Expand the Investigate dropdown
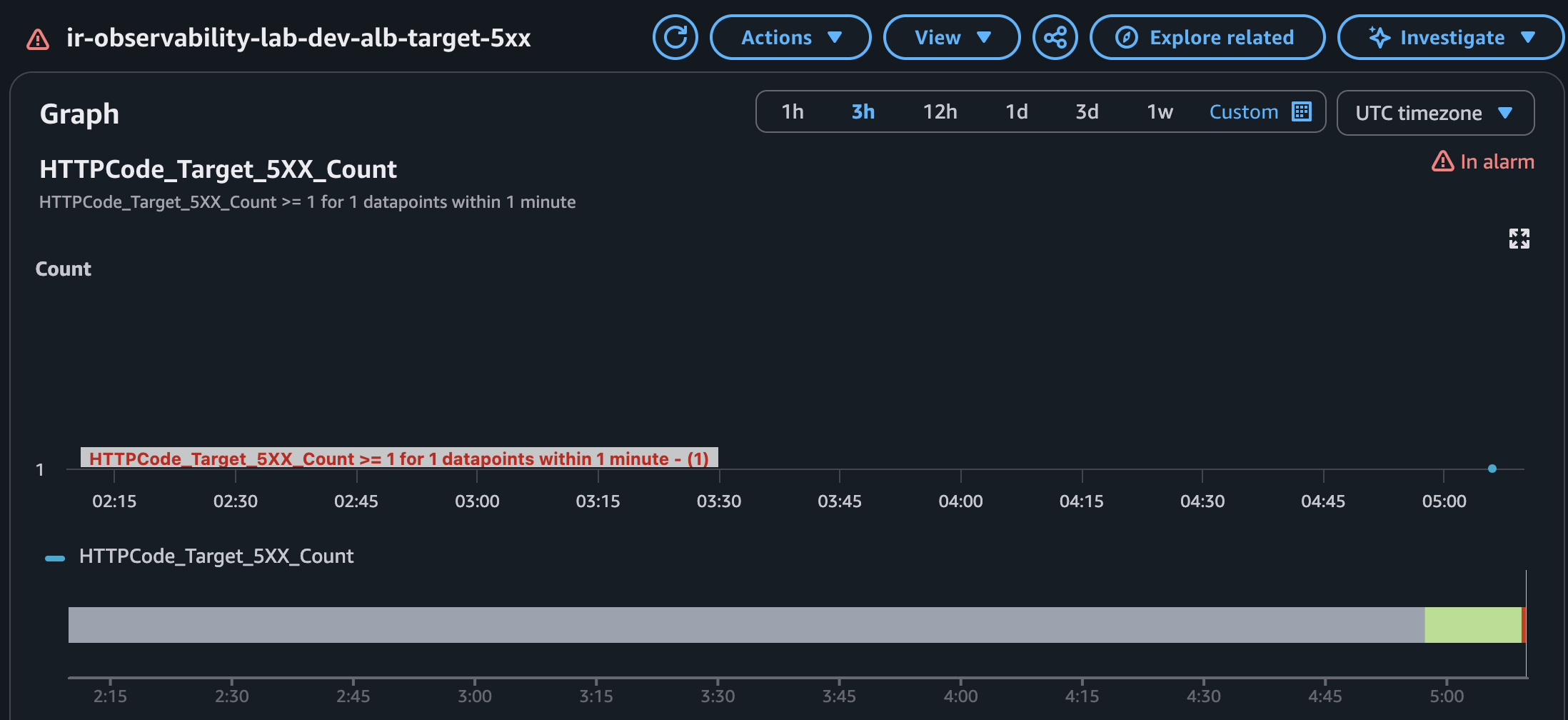Viewport: 1568px width, 720px height. tap(1451, 37)
